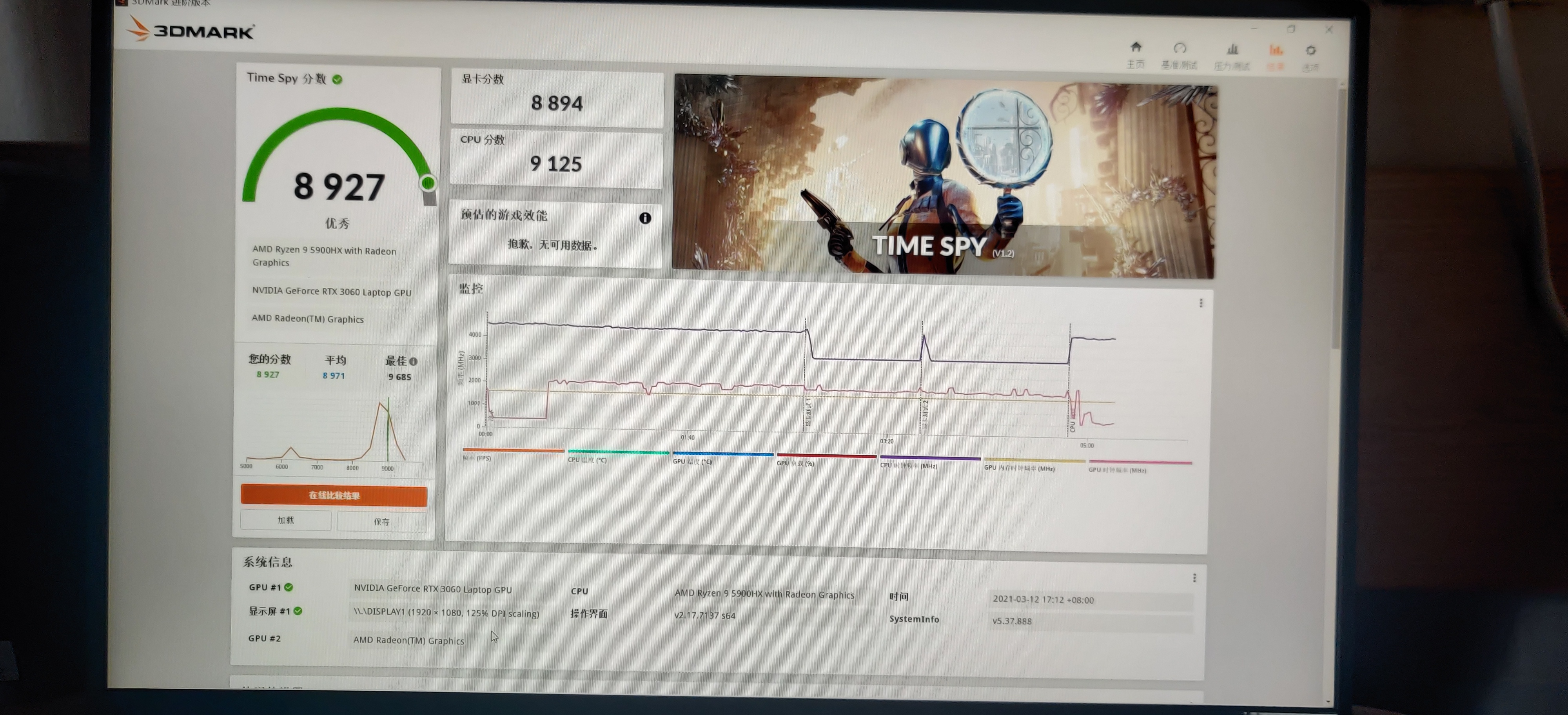This screenshot has width=1568, height=715.
Task: Maximize or restore the 3DMark window
Action: point(1292,29)
